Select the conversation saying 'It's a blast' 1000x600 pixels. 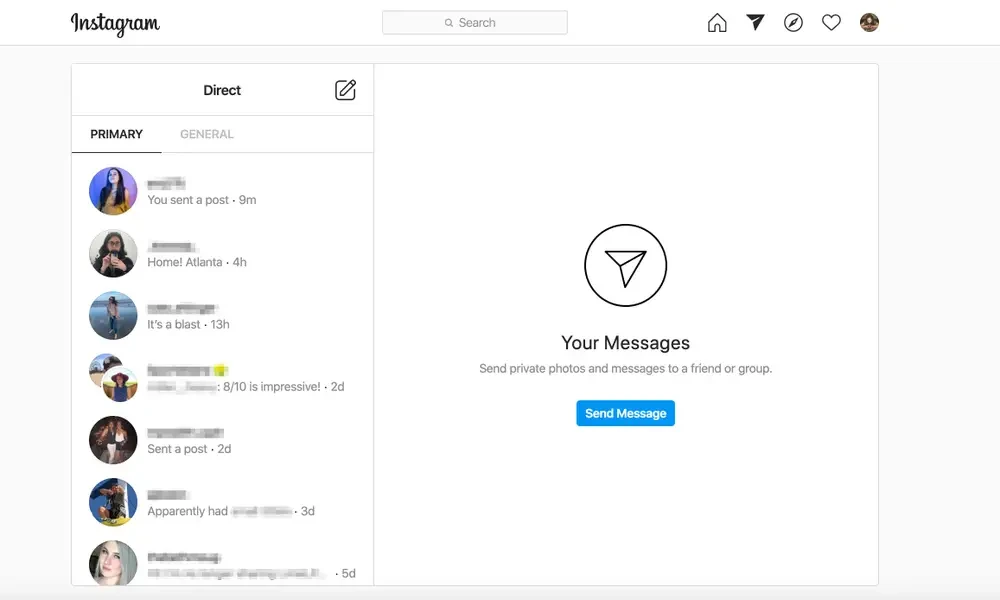pos(220,315)
